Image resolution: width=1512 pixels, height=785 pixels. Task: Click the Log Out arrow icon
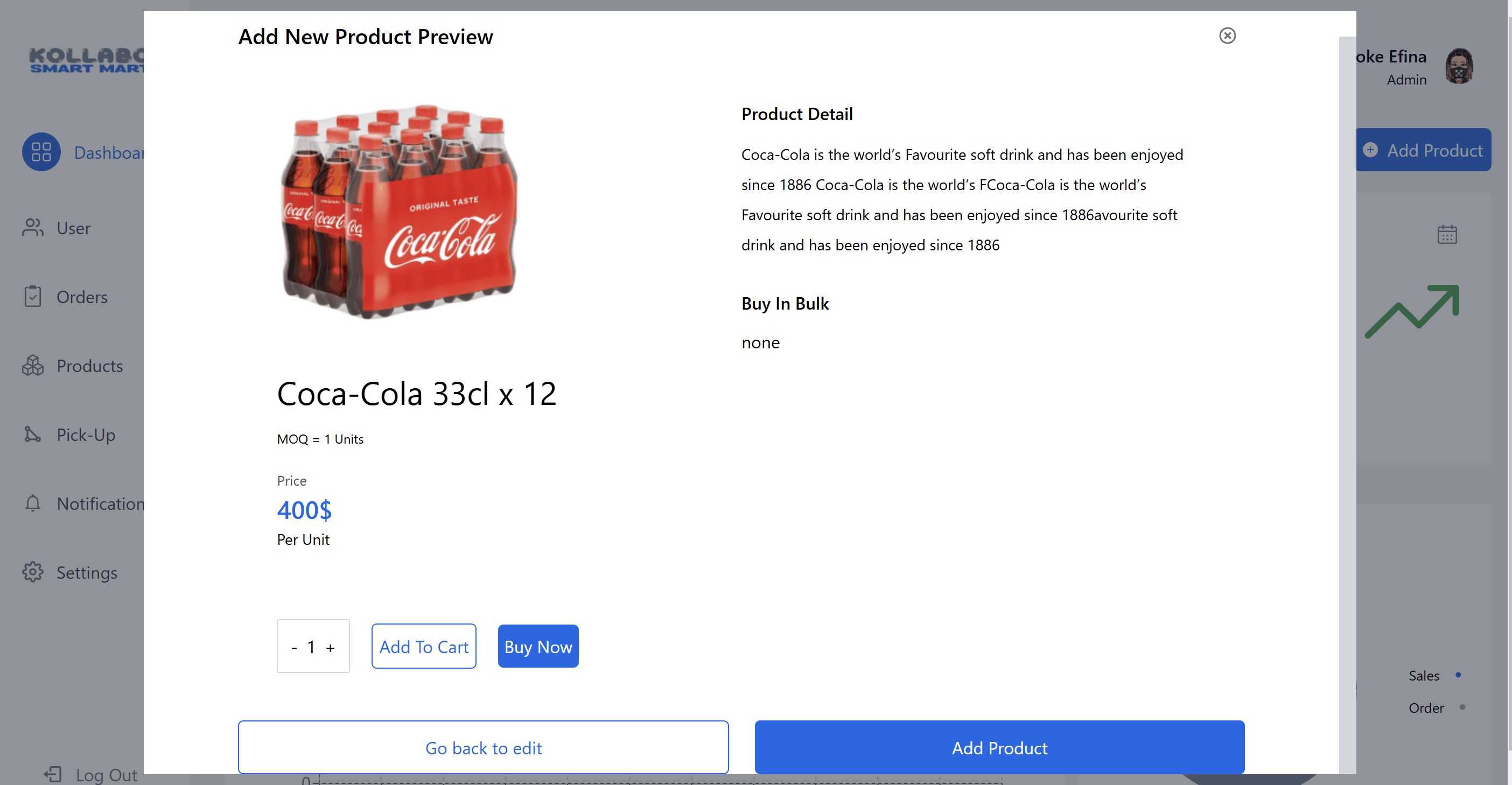(x=53, y=774)
